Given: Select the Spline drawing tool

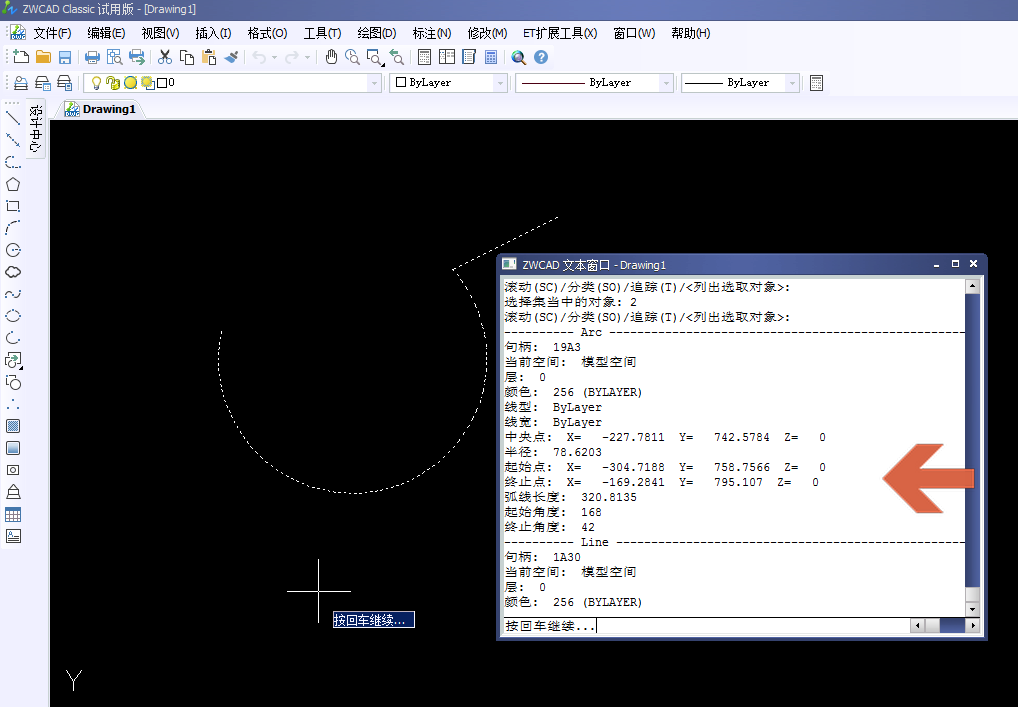Looking at the screenshot, I should 13,292.
